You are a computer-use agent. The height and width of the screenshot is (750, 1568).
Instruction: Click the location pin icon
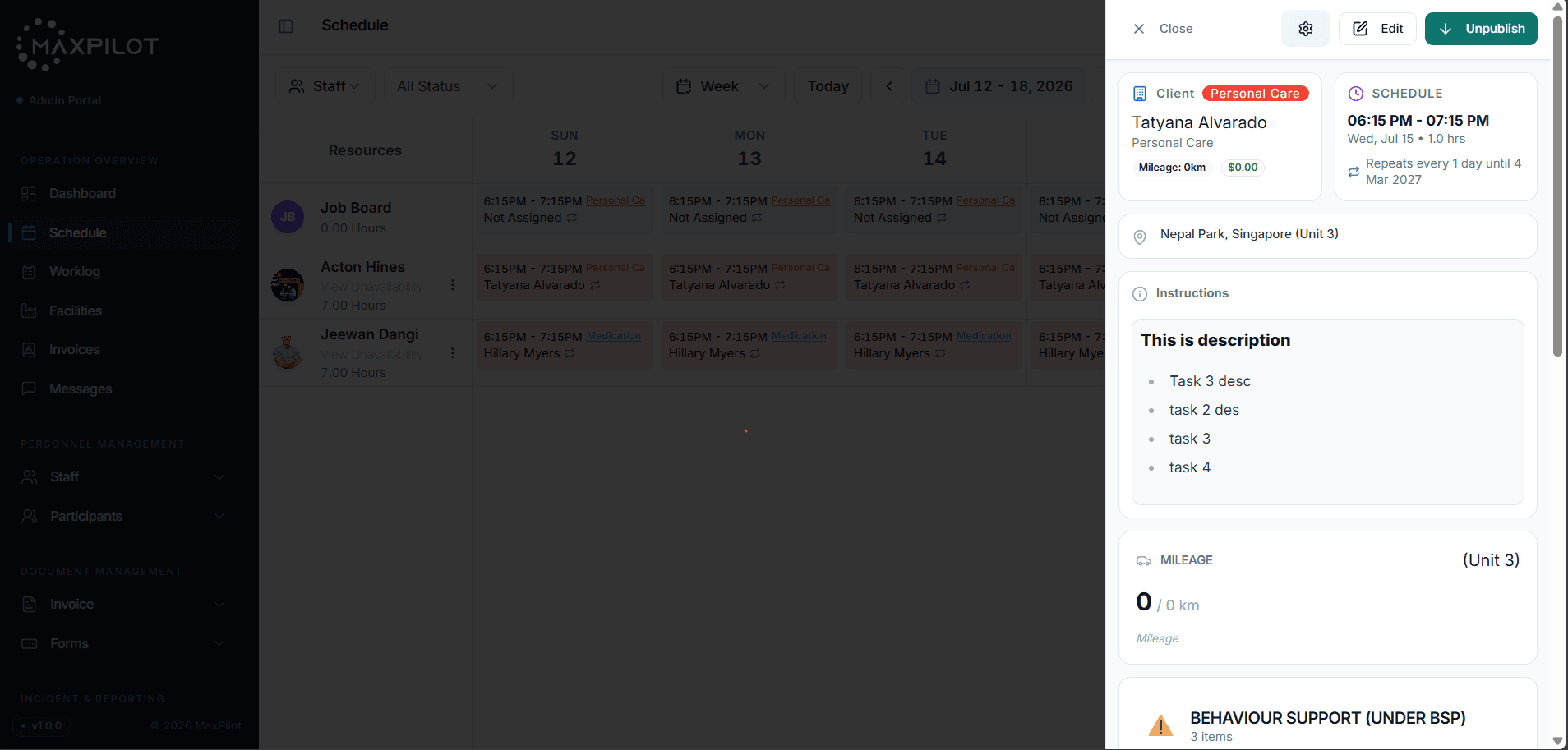[x=1140, y=237]
